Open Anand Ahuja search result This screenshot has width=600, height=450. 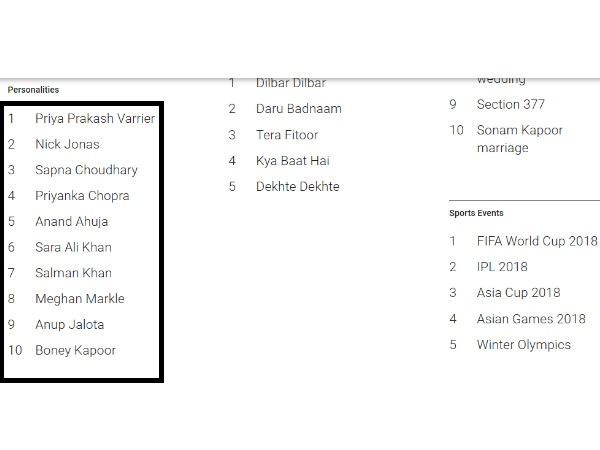pyautogui.click(x=71, y=222)
